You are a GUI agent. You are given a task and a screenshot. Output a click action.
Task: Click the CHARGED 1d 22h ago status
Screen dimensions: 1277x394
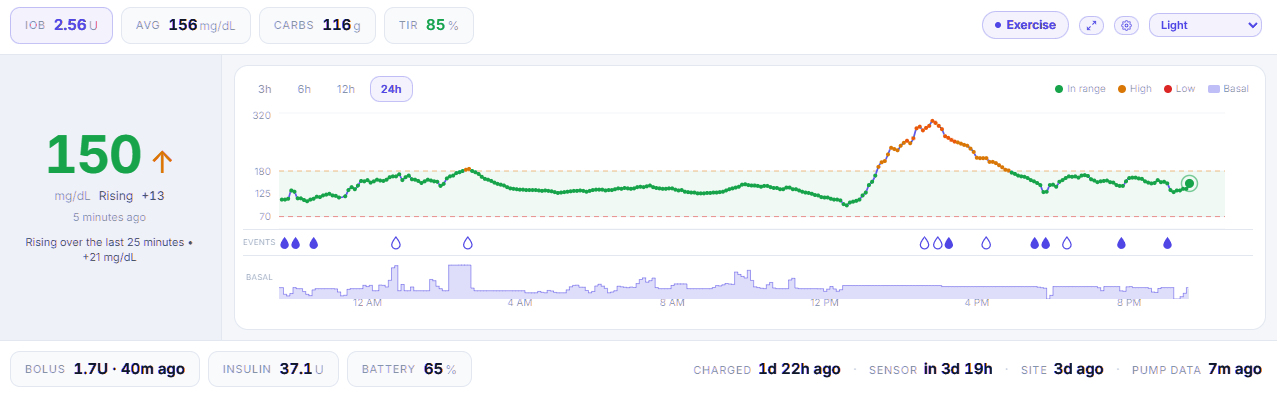(767, 369)
